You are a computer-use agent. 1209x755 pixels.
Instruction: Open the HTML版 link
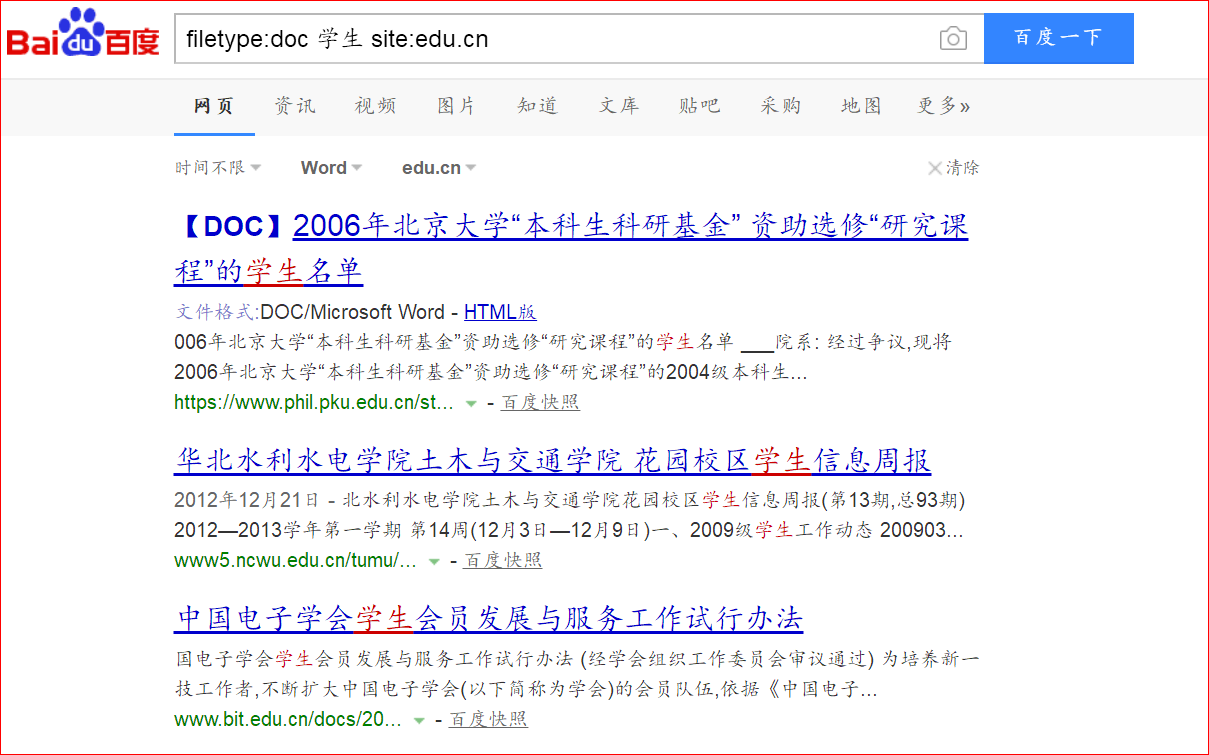point(500,312)
